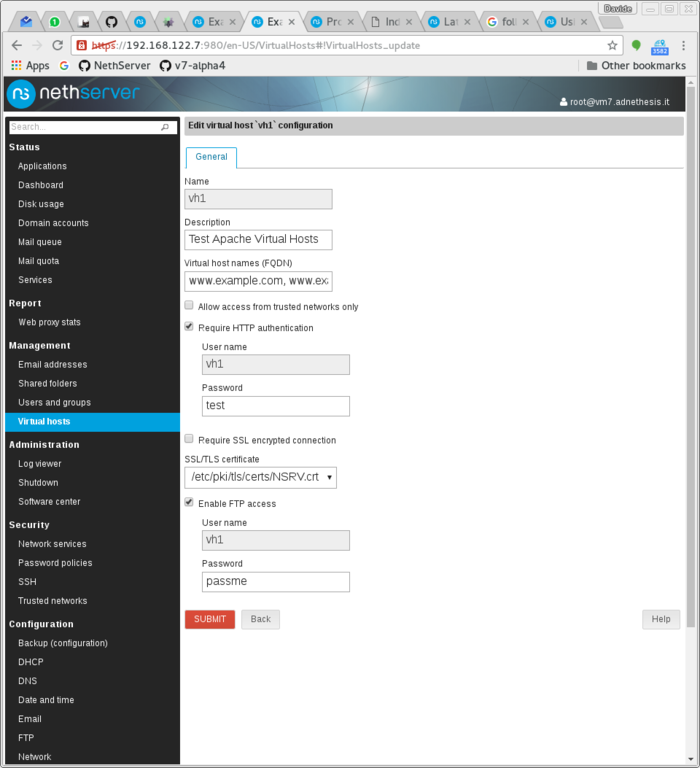Enable Allow access from trusted networks only
700x768 pixels.
click(189, 306)
